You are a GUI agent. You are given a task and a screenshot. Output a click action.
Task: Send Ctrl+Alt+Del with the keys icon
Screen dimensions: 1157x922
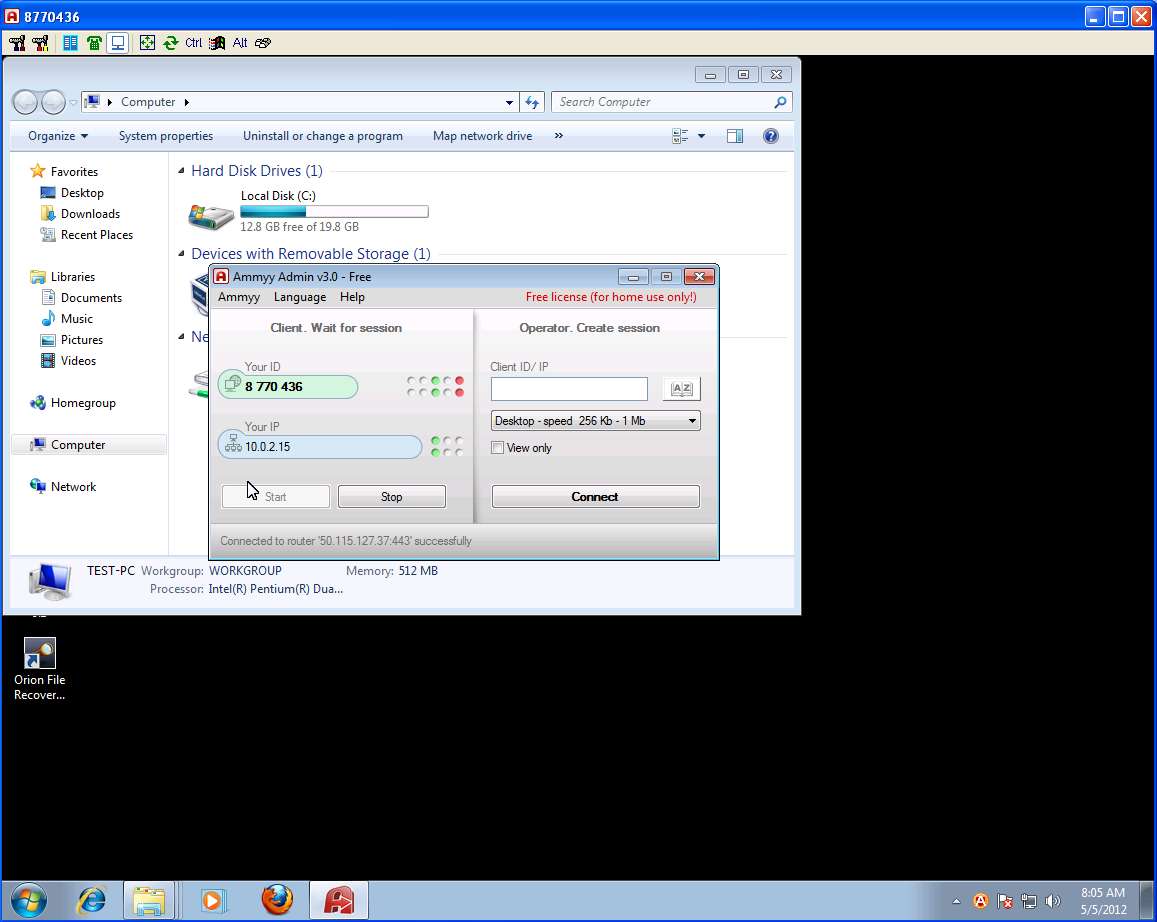(263, 43)
